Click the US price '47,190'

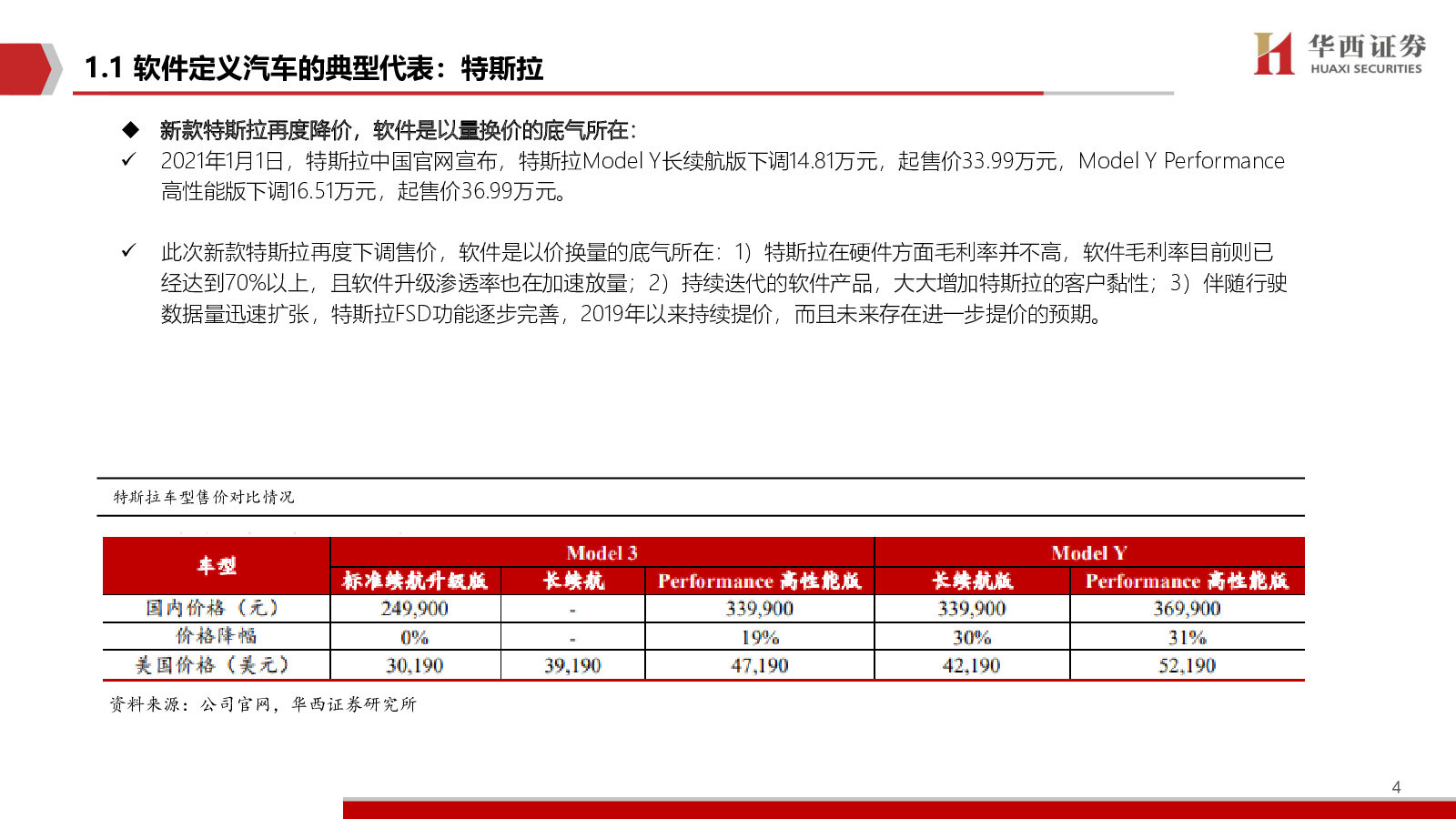(x=760, y=665)
